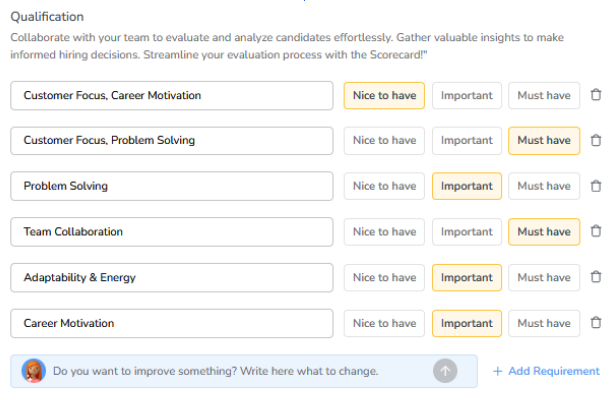The image size is (609, 400).
Task: Delete the Customer Focus, Career Motivation requirement
Action: (596, 95)
